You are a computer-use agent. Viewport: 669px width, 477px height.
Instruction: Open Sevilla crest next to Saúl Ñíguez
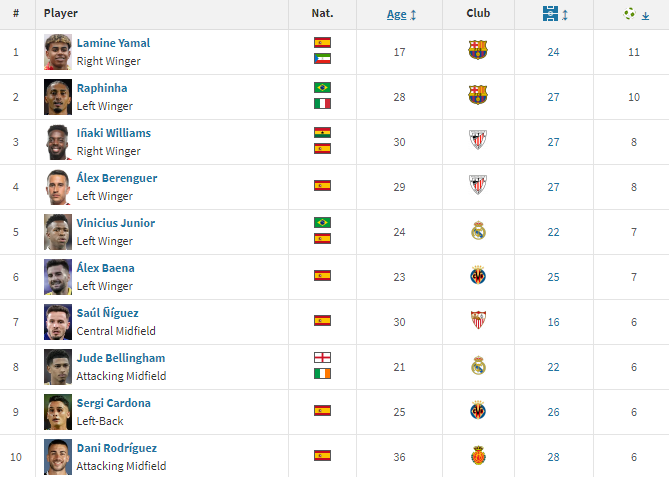pos(478,320)
